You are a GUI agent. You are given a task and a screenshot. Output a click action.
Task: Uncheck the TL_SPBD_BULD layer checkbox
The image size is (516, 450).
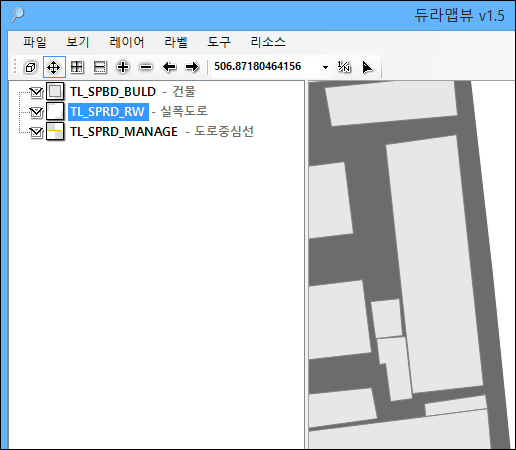(x=36, y=92)
